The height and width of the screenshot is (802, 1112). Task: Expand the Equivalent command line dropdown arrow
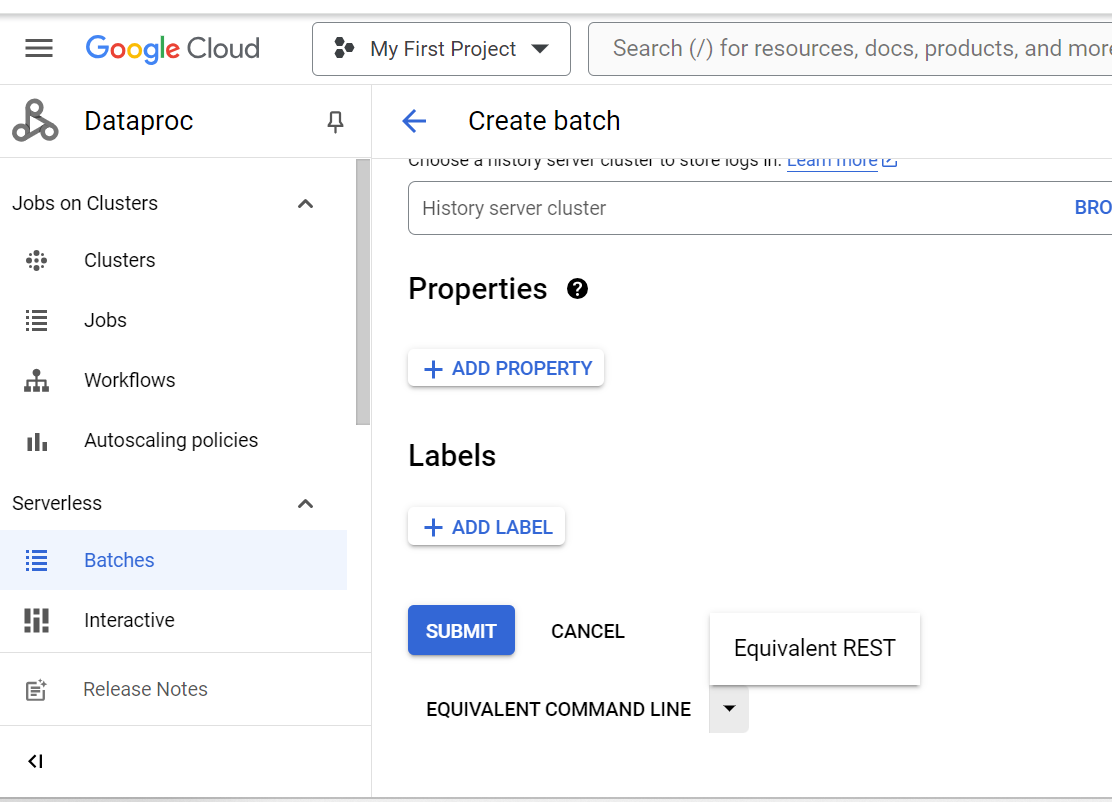click(x=729, y=709)
